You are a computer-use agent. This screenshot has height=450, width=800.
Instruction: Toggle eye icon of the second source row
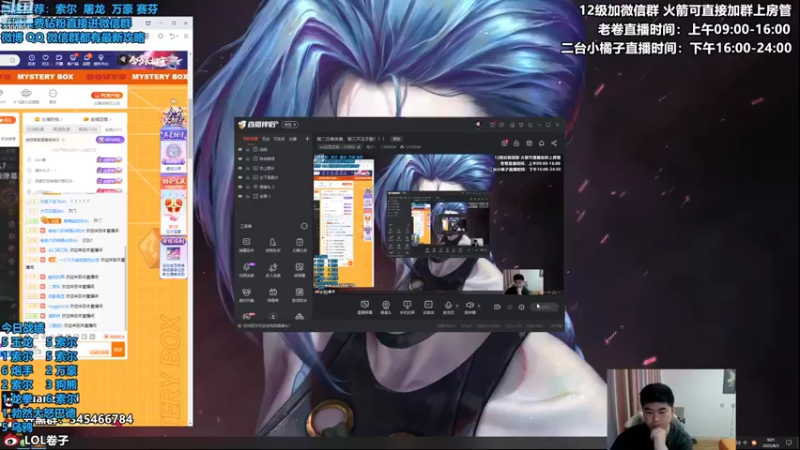pos(240,159)
